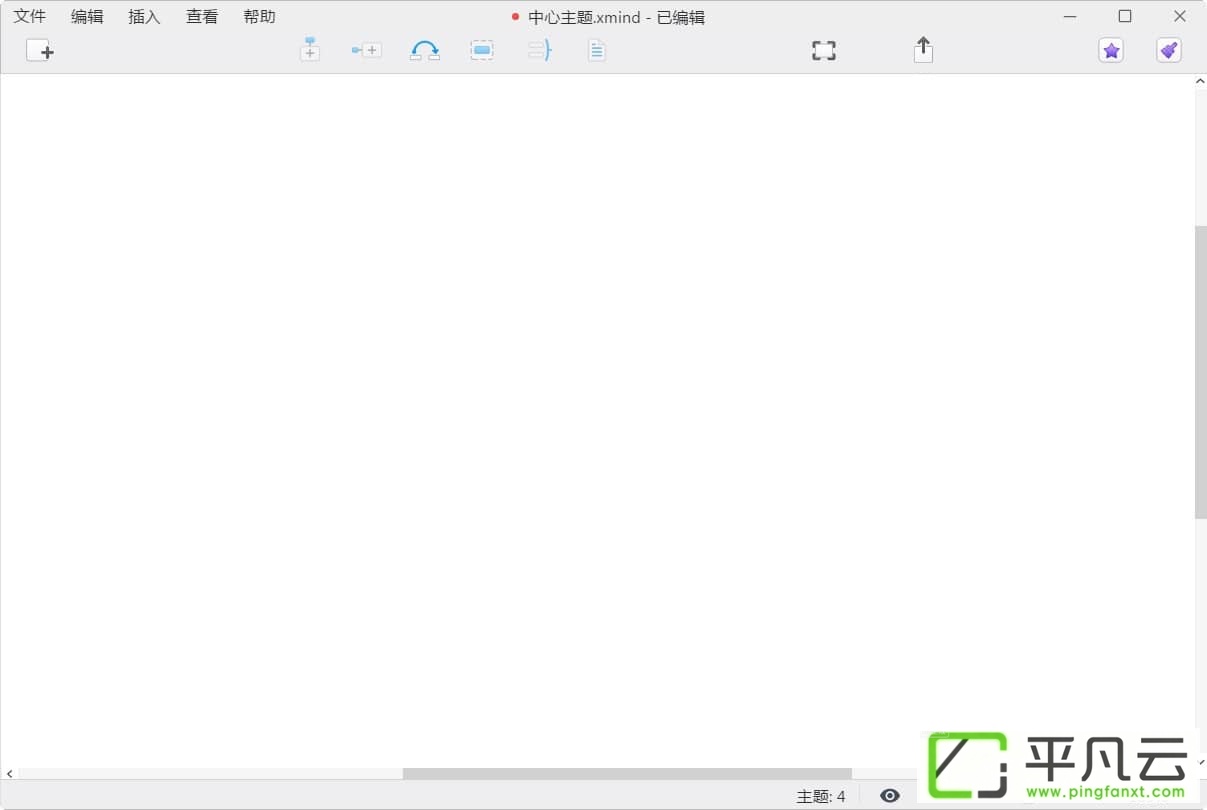This screenshot has width=1207, height=810.
Task: Click the horizontal scrollbar thumb
Action: click(x=627, y=774)
